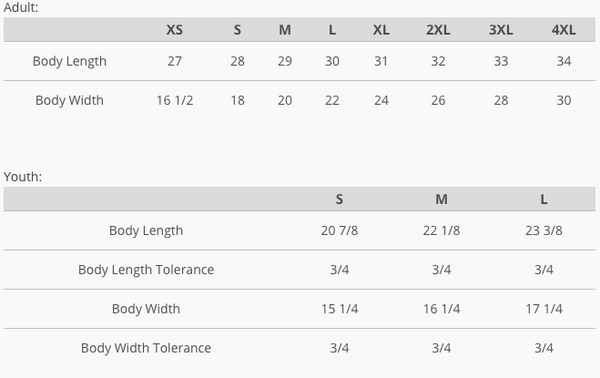Select the 16 1/2 body width value
The height and width of the screenshot is (378, 600).
pyautogui.click(x=174, y=100)
